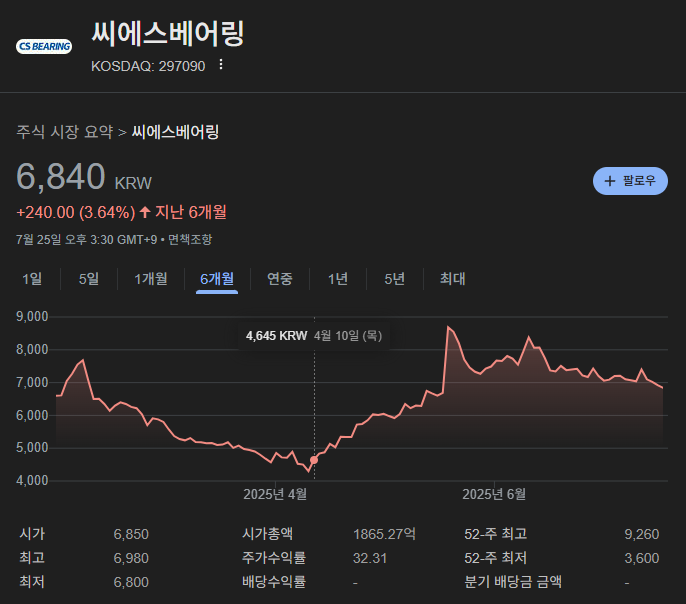Click the 최고 value 6,980
Image resolution: width=686 pixels, height=604 pixels.
[x=131, y=558]
